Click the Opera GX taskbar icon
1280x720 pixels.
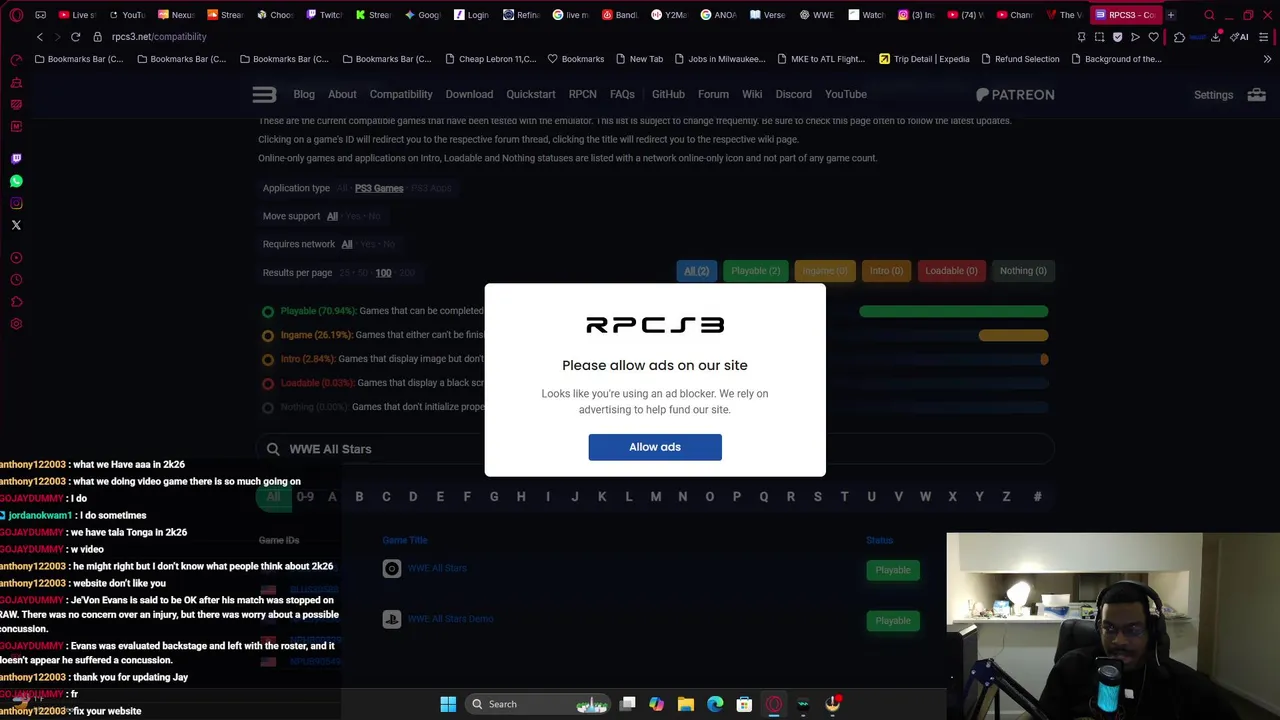(773, 704)
